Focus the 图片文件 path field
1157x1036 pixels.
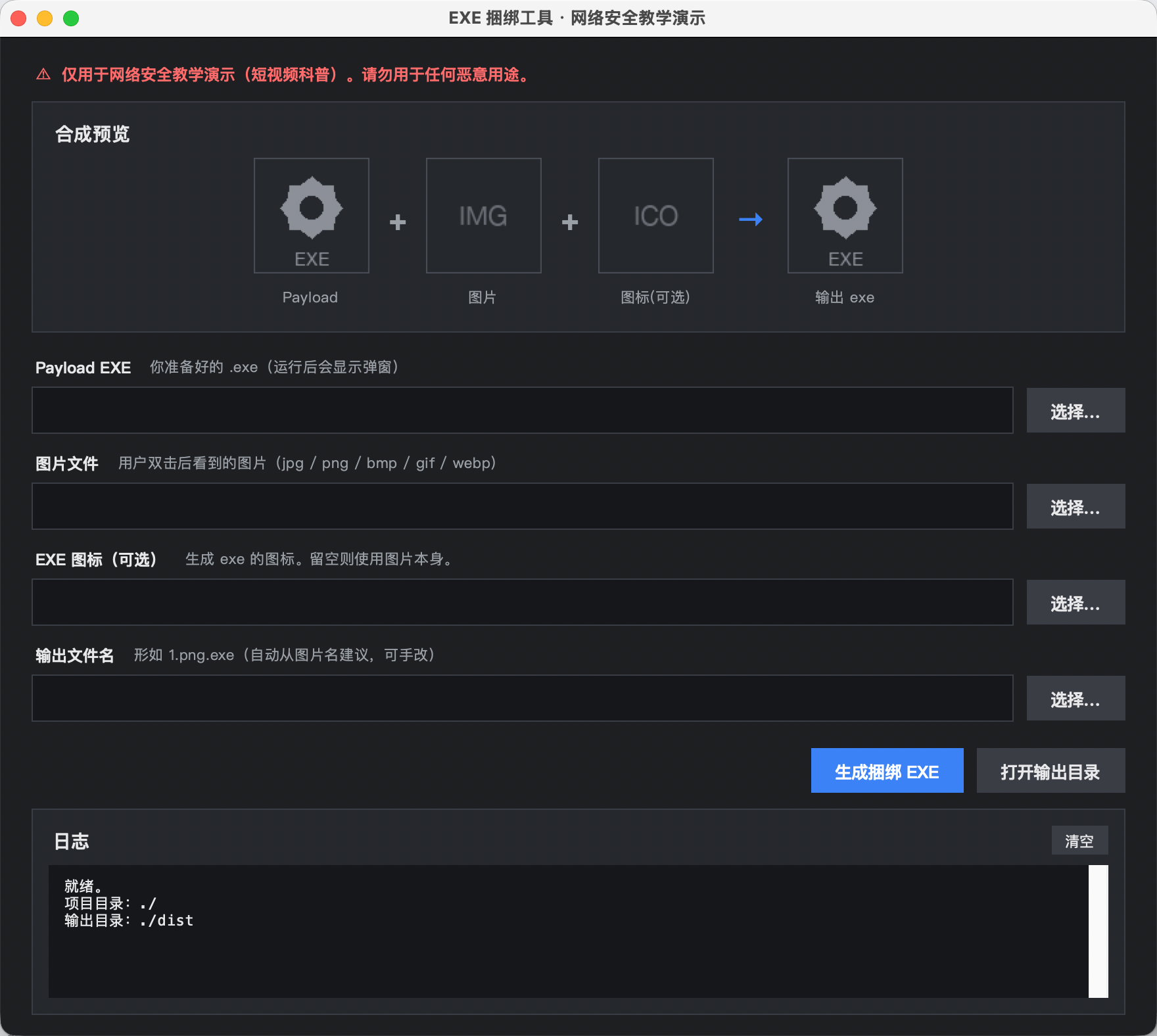click(523, 506)
